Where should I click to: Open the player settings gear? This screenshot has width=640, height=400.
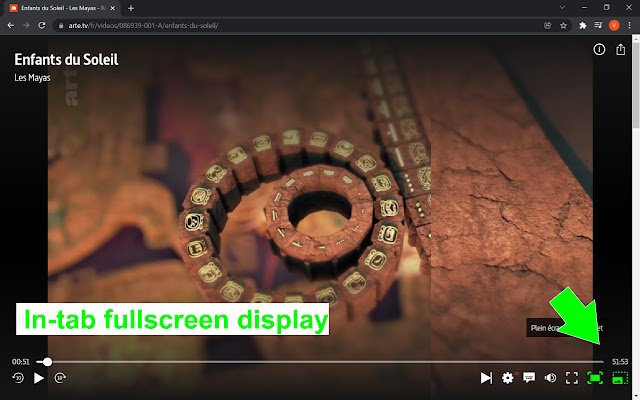507,378
